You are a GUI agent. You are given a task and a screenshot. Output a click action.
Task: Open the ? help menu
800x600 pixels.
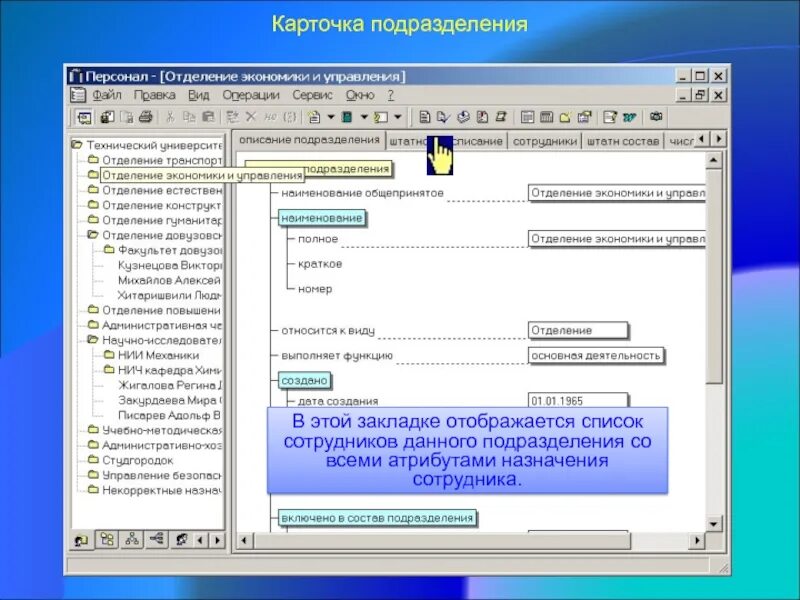tap(390, 95)
